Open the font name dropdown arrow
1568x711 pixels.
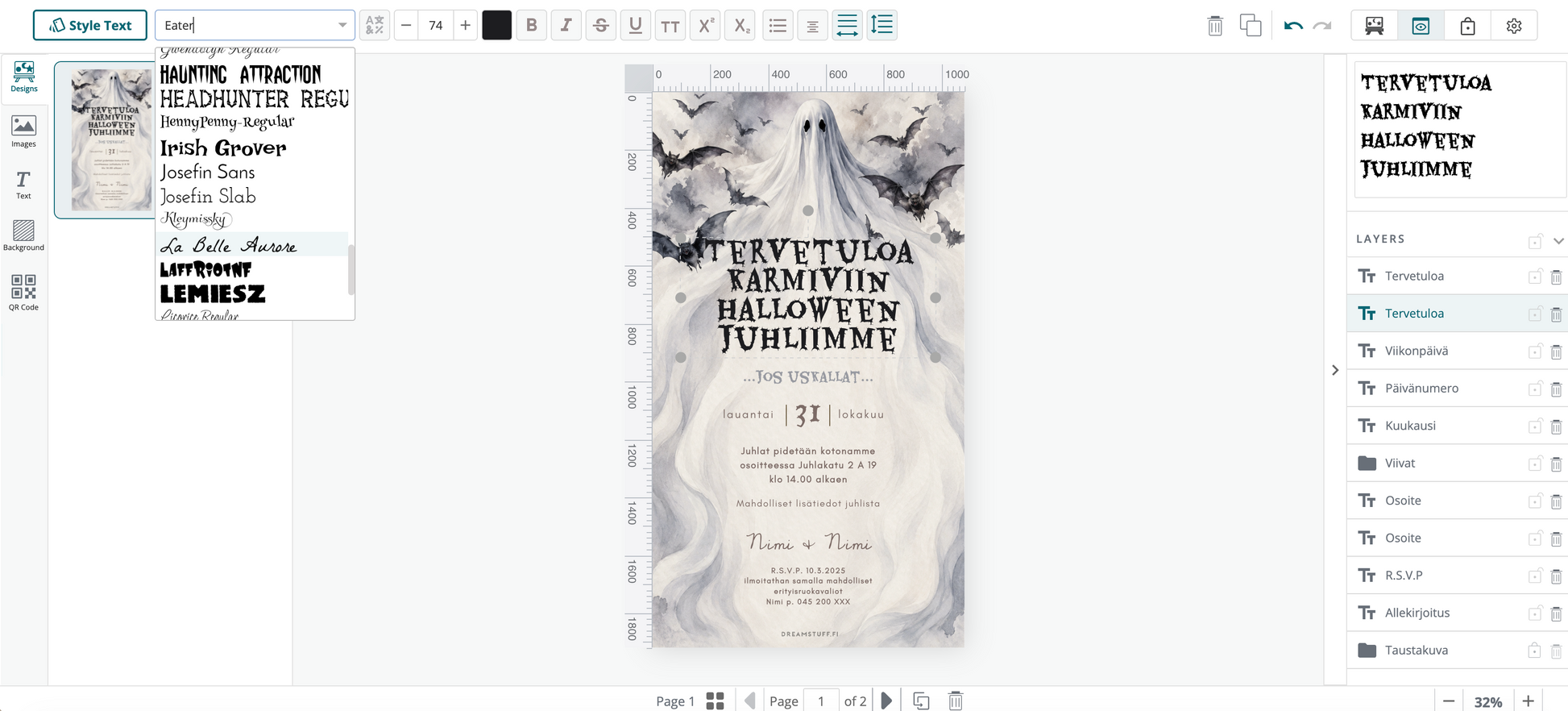(x=342, y=25)
